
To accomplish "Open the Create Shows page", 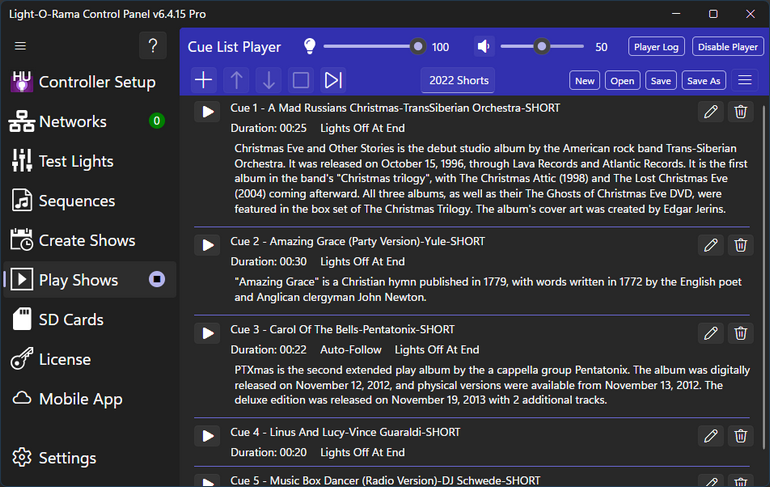I will point(88,241).
